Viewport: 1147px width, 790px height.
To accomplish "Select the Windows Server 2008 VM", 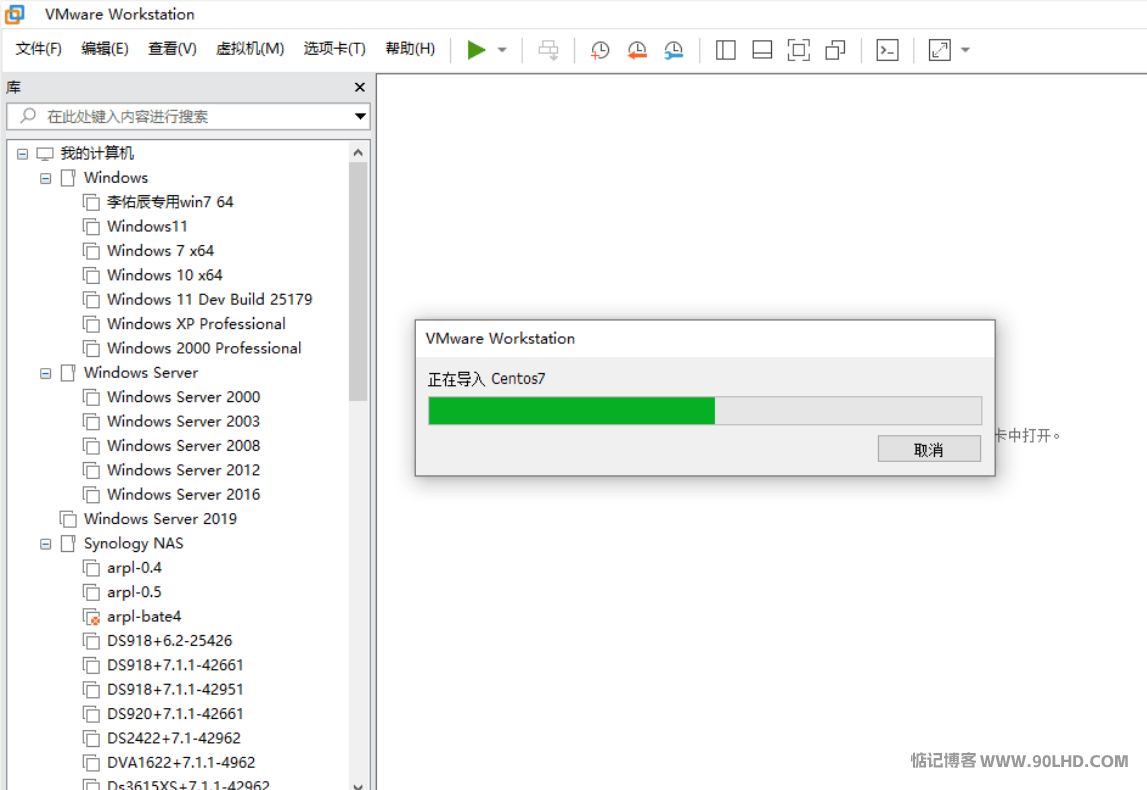I will click(184, 445).
